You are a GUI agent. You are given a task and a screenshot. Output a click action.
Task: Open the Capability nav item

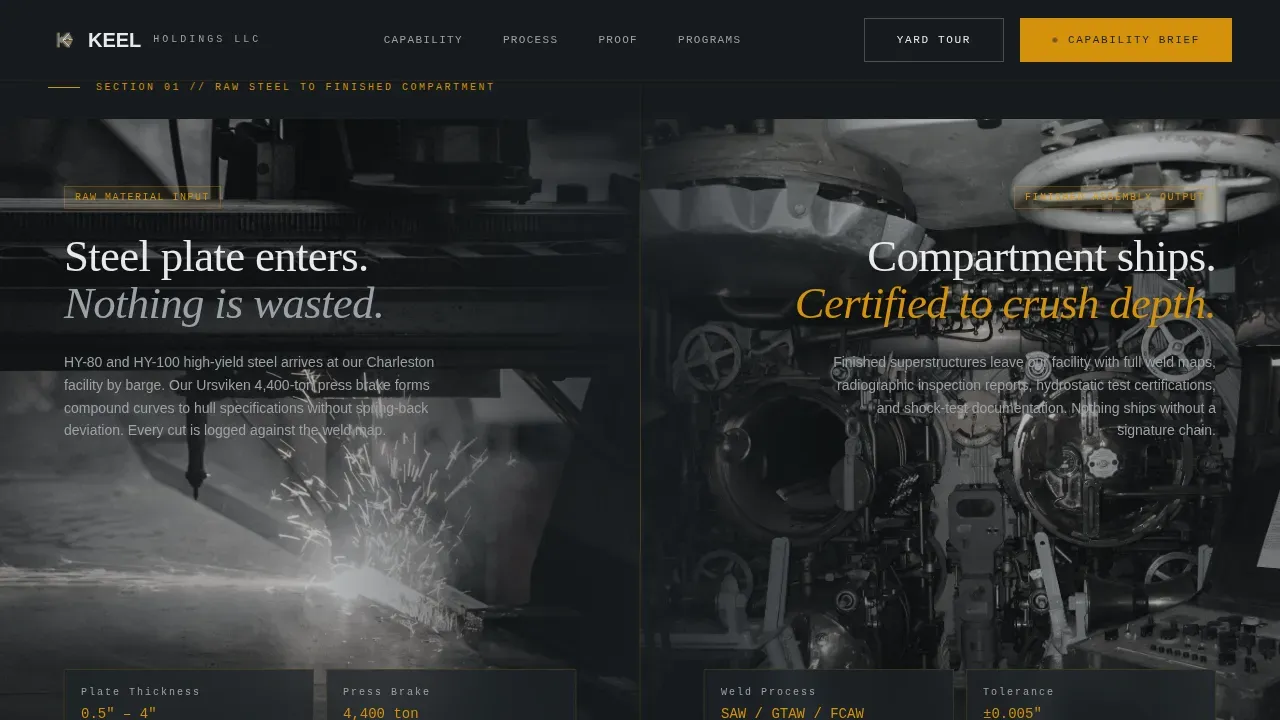(x=423, y=40)
